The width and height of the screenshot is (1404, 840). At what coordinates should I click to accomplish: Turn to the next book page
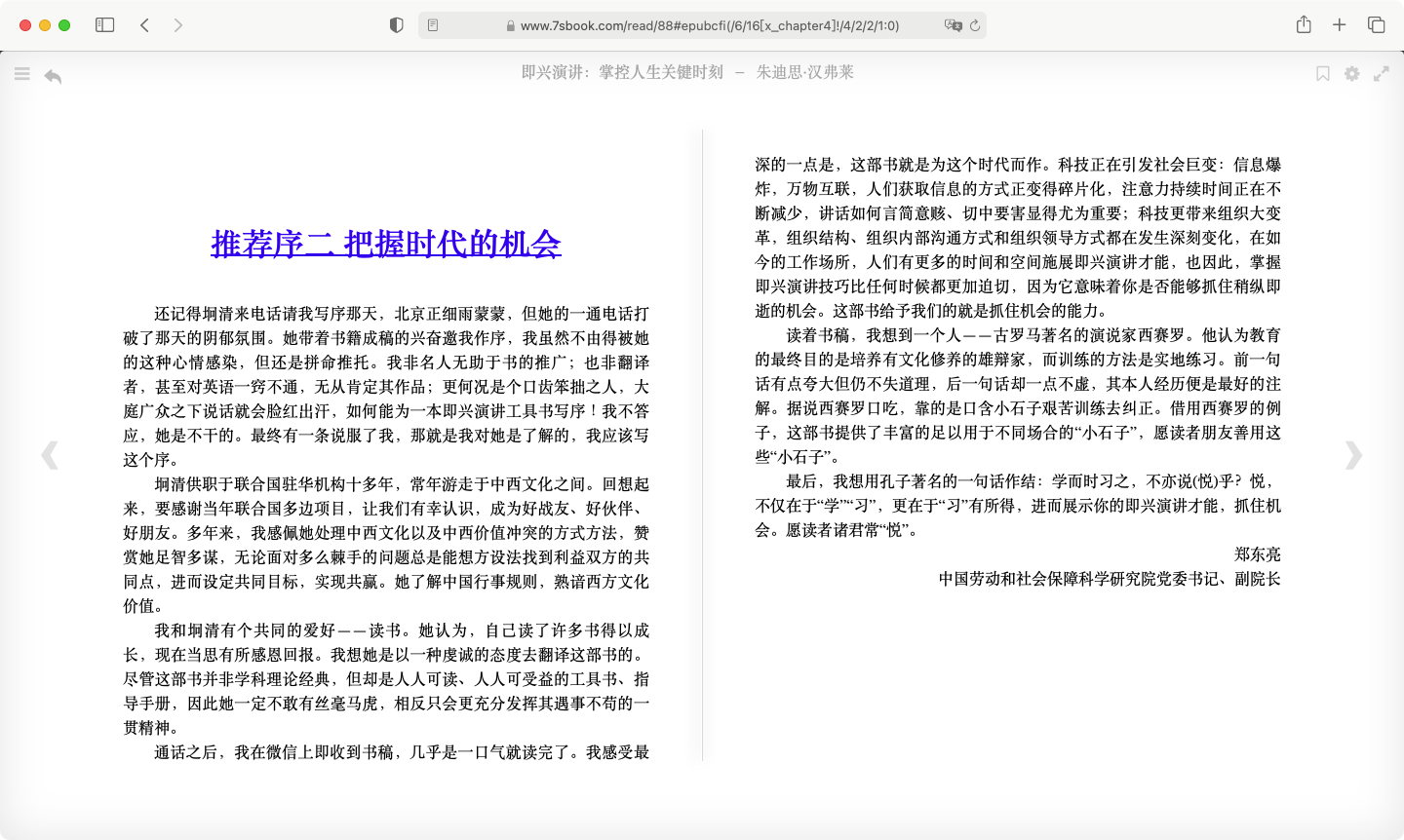click(1353, 455)
